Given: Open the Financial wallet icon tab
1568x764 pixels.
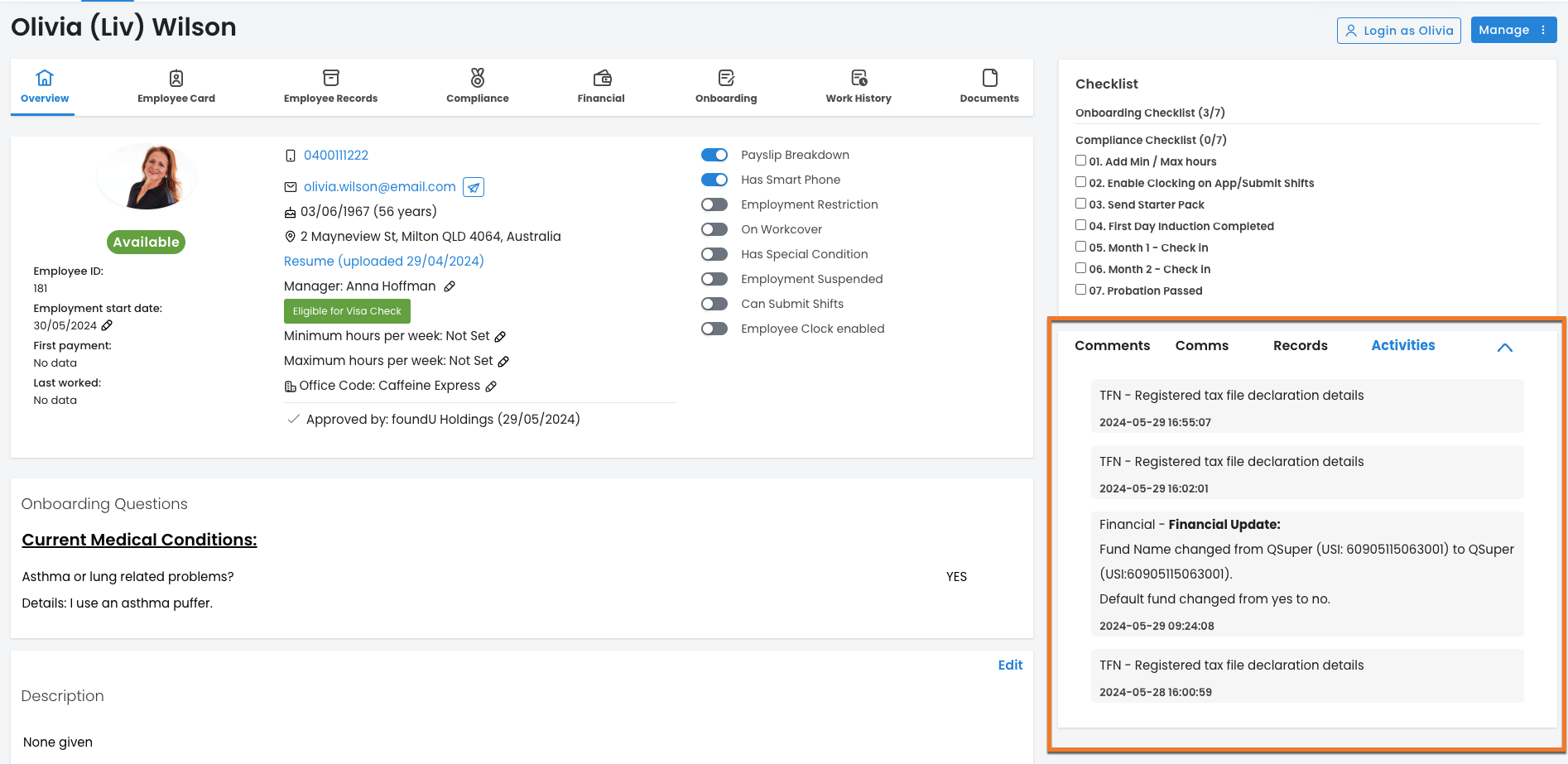Looking at the screenshot, I should point(601,86).
